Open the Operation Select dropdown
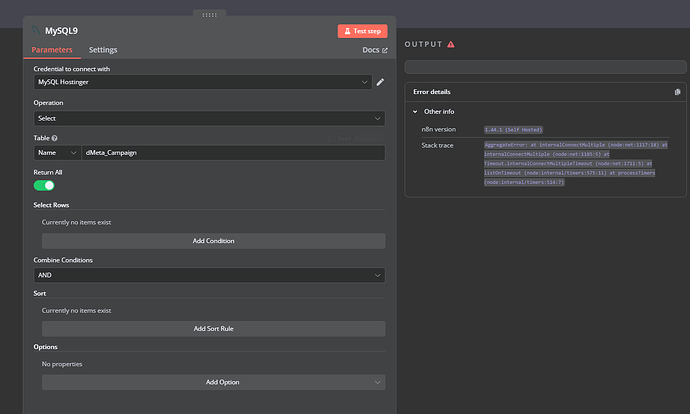 [209, 118]
